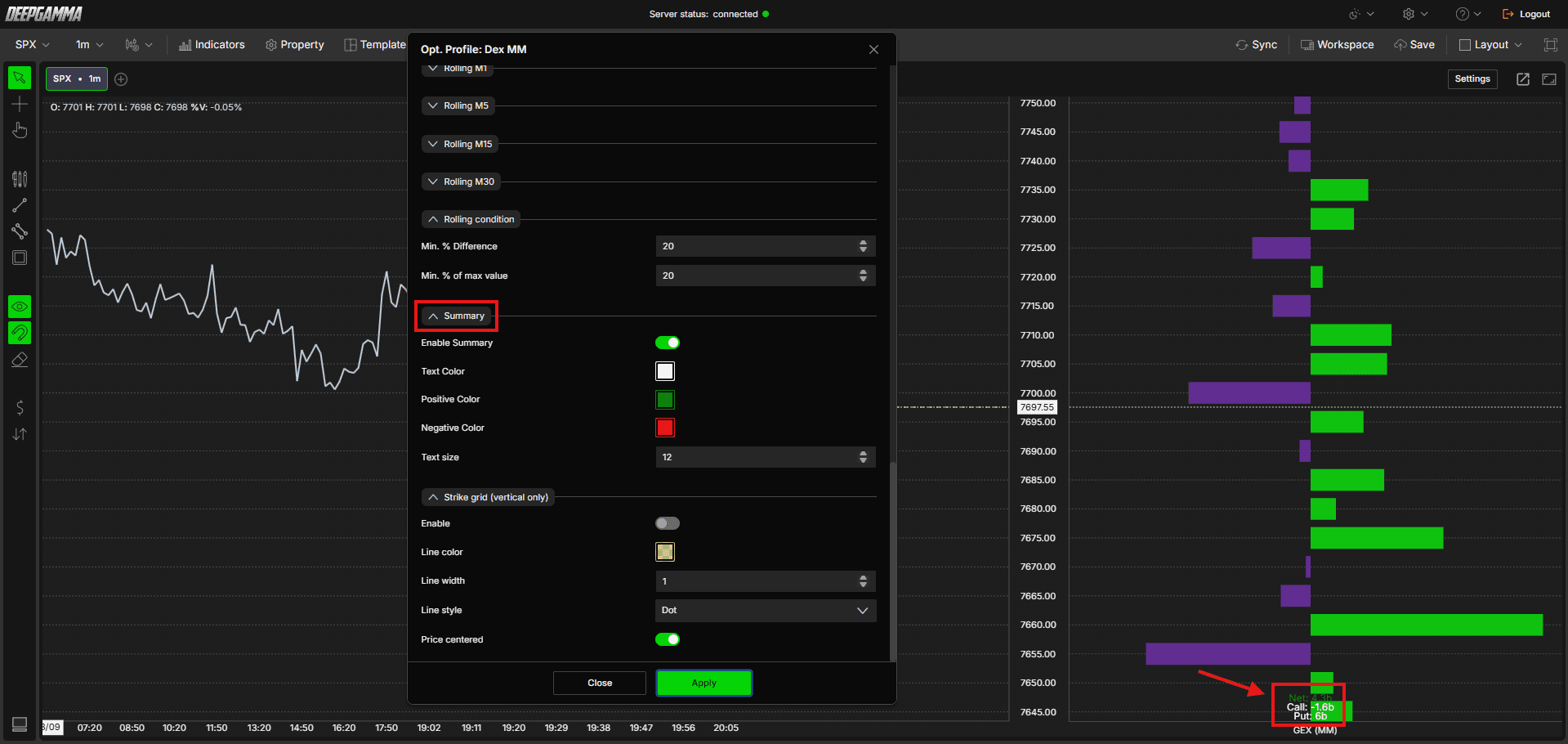Select the eraser tool
Image resolution: width=1568 pixels, height=744 pixels.
click(x=20, y=360)
